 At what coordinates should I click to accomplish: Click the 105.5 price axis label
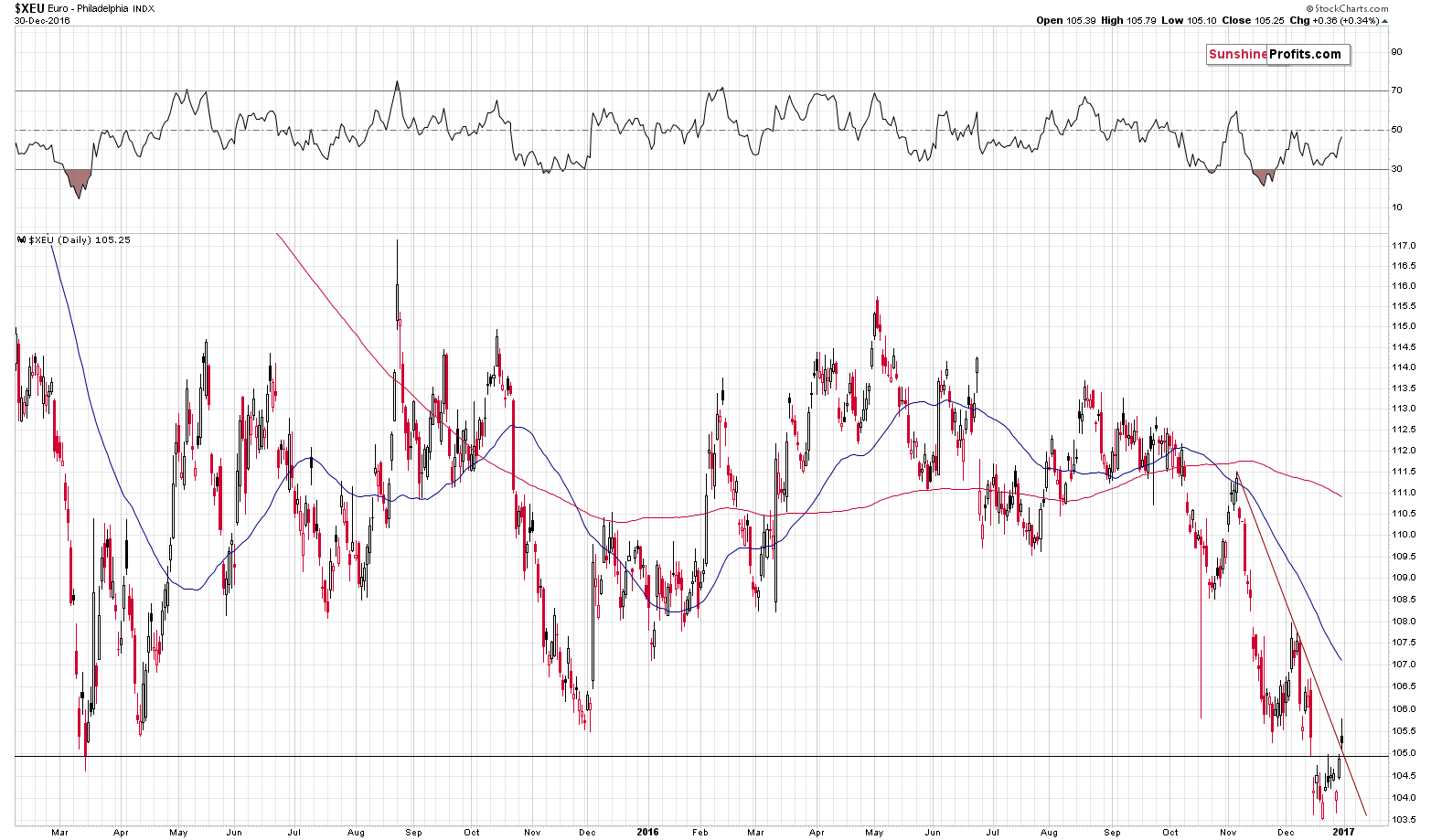(1404, 731)
